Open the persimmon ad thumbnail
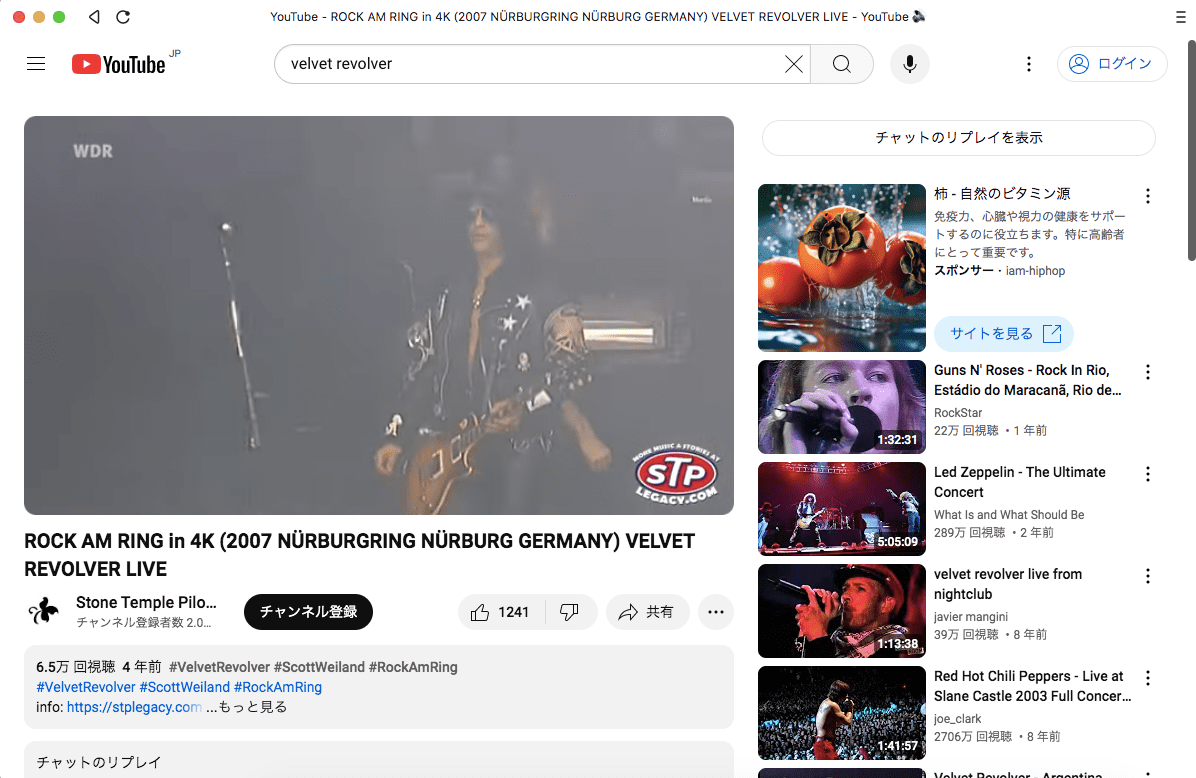Screen dimensions: 1196x778 tap(841, 268)
